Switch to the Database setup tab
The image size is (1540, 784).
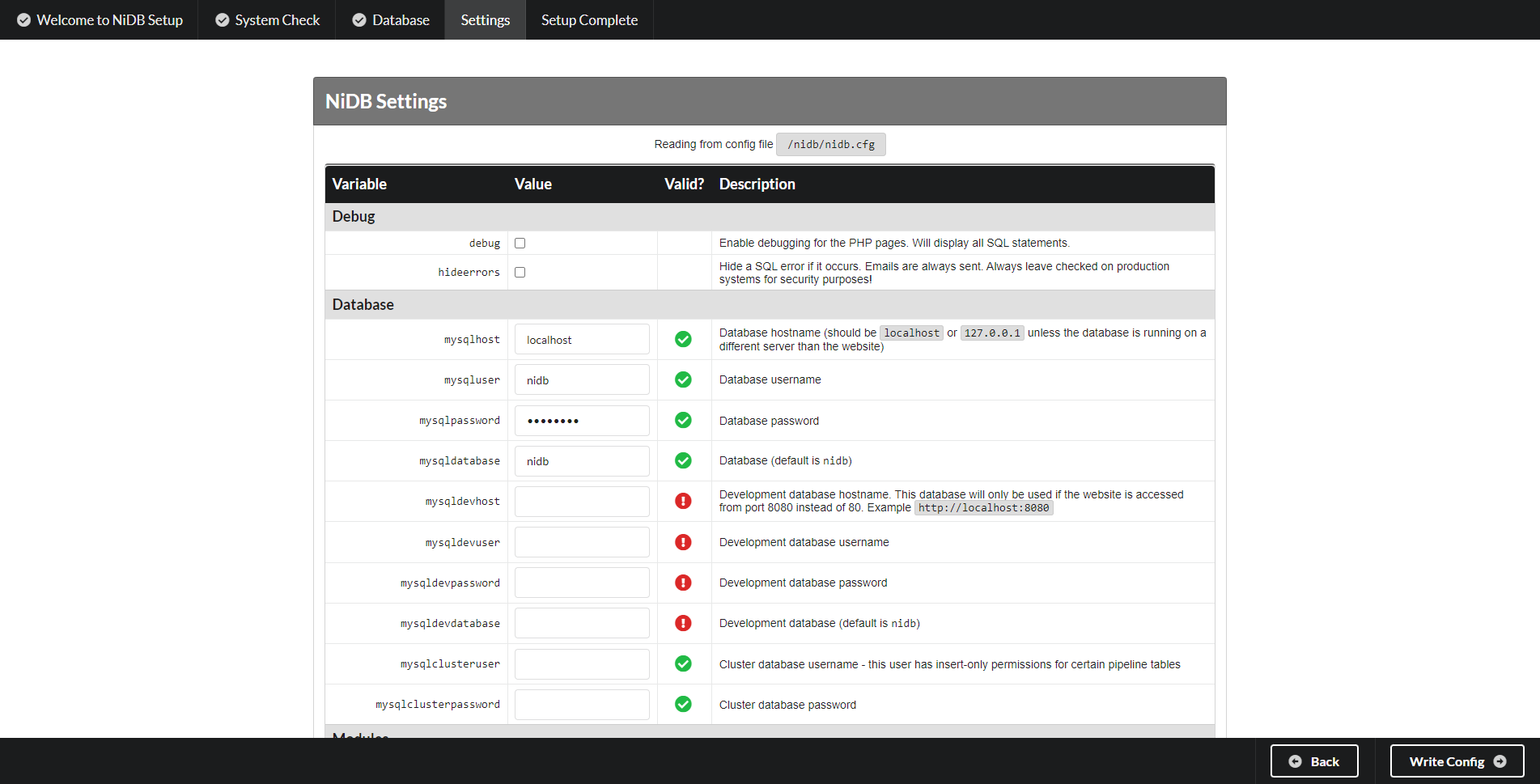point(391,20)
